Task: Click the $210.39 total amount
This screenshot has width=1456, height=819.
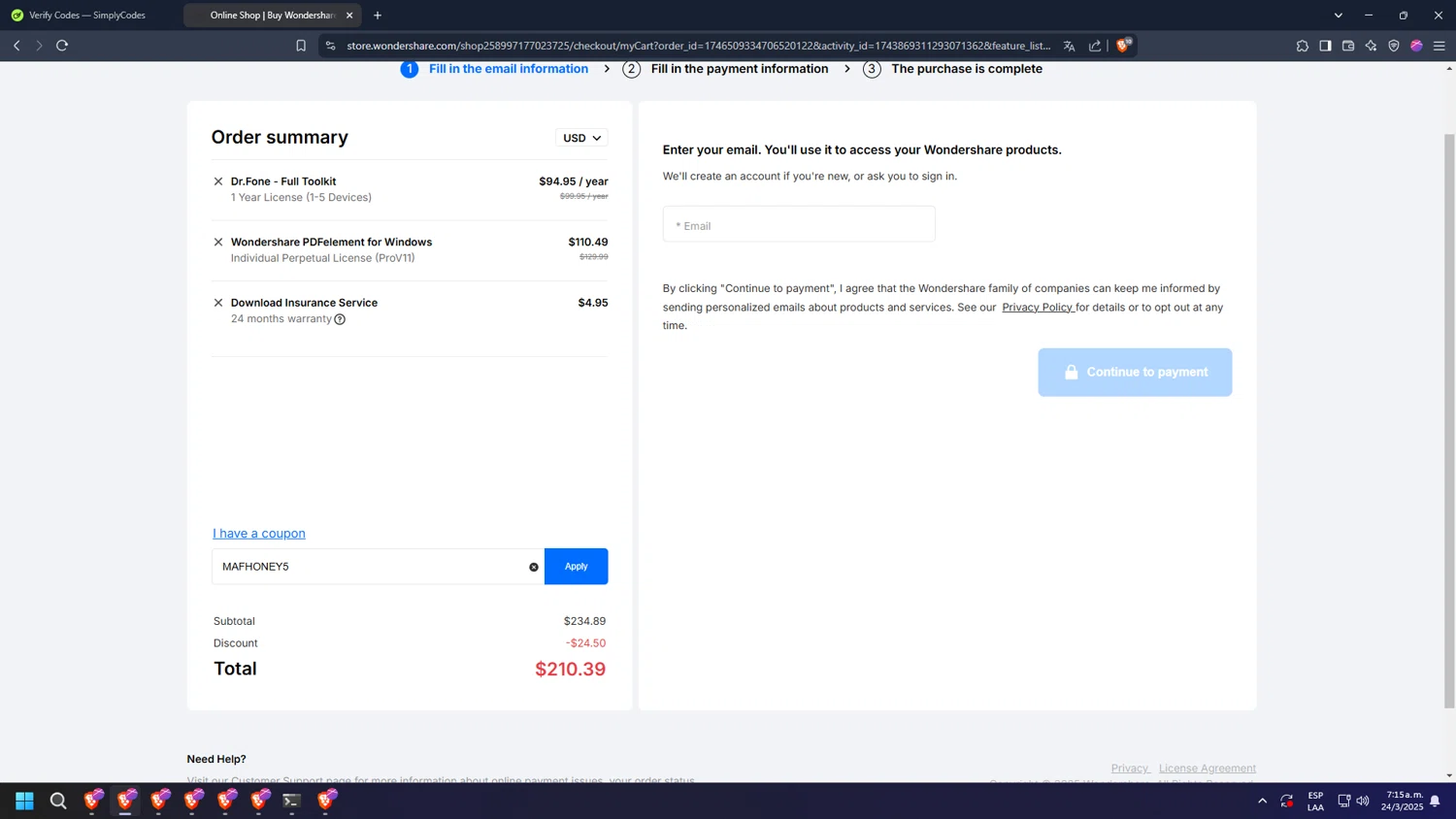Action: point(571,670)
